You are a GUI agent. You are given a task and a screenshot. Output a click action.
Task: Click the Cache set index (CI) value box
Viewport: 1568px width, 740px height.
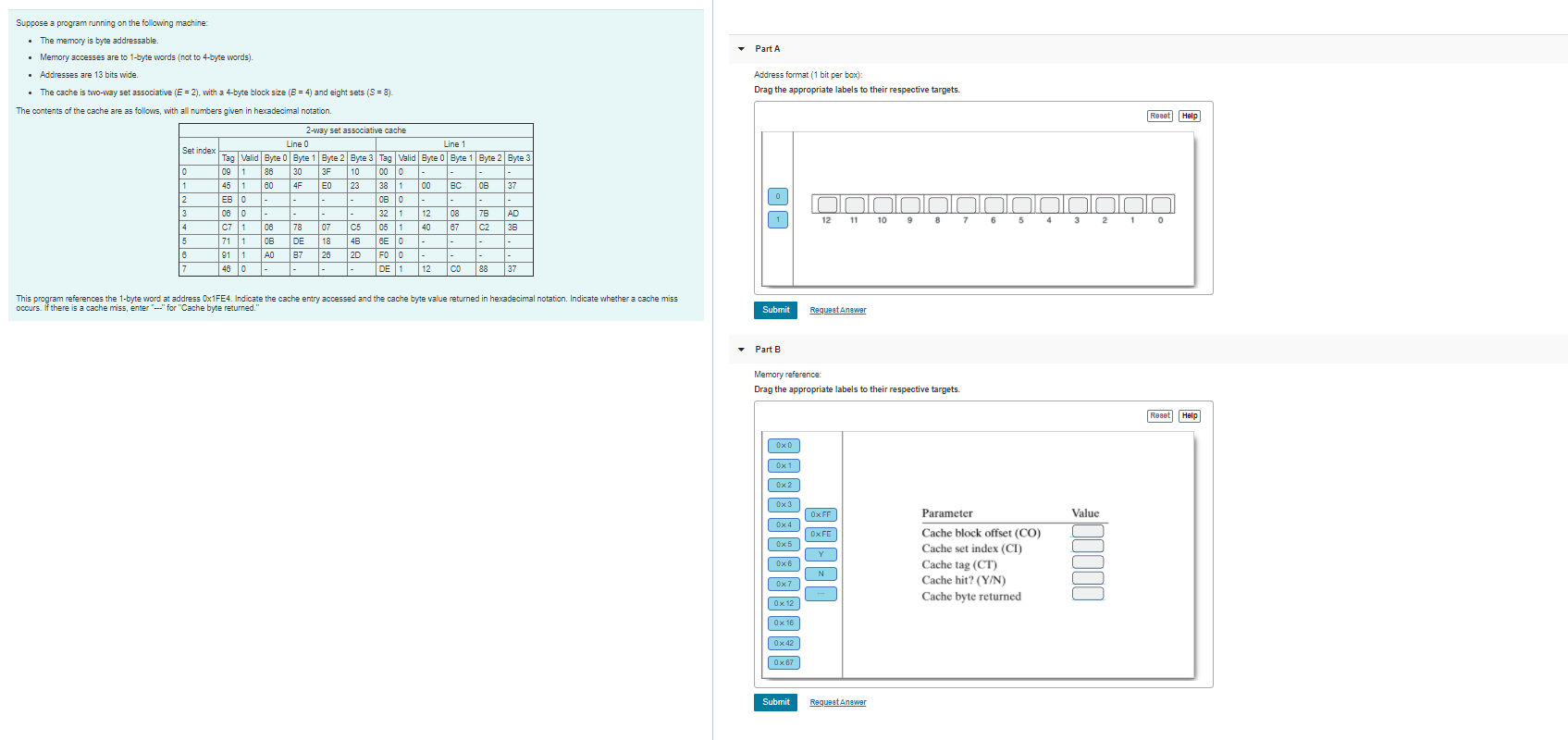click(x=1088, y=547)
